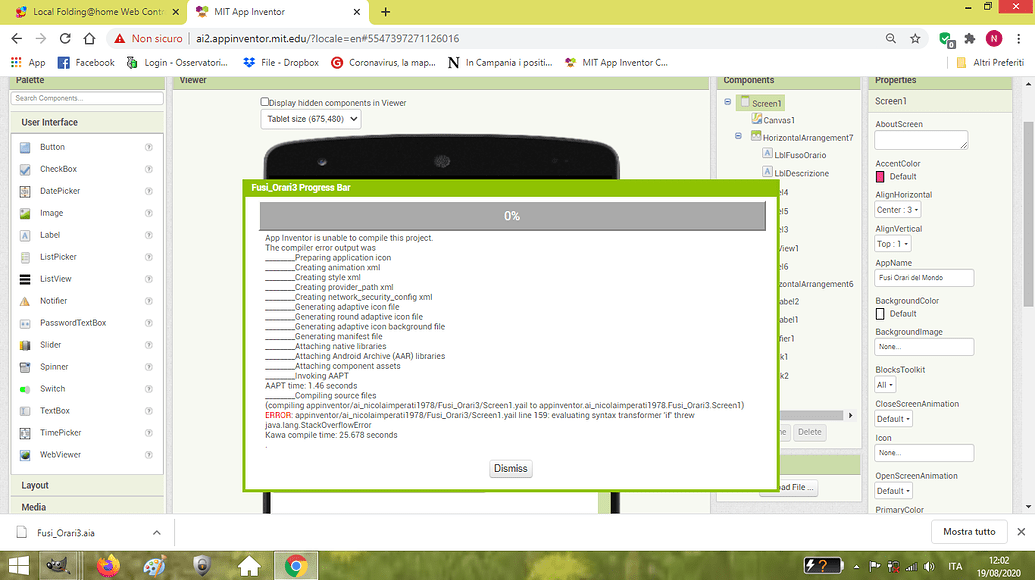Image resolution: width=1035 pixels, height=580 pixels.
Task: Focus the Search Components box
Action: click(x=86, y=98)
